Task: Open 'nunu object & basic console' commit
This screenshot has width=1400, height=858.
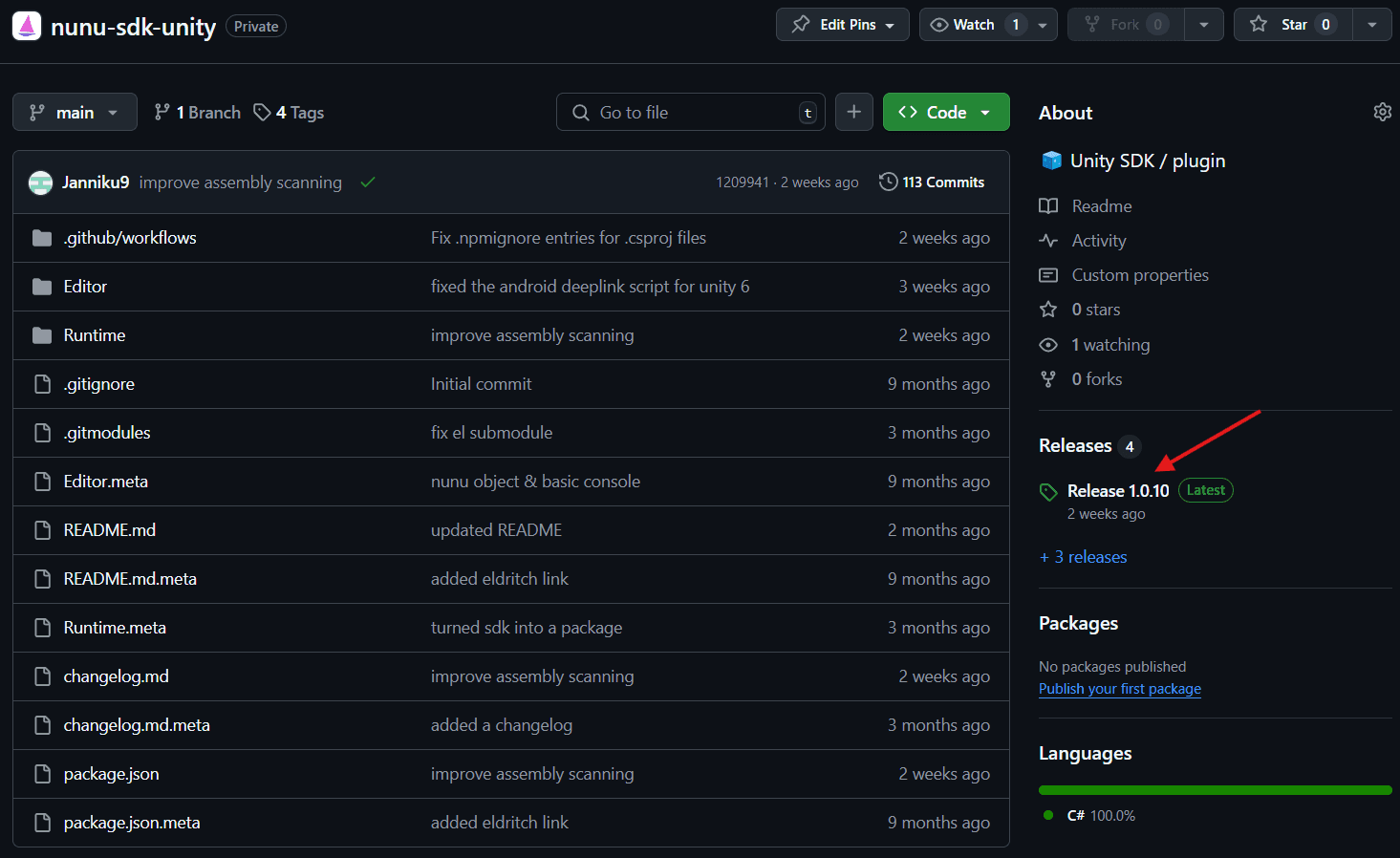Action: tap(535, 482)
